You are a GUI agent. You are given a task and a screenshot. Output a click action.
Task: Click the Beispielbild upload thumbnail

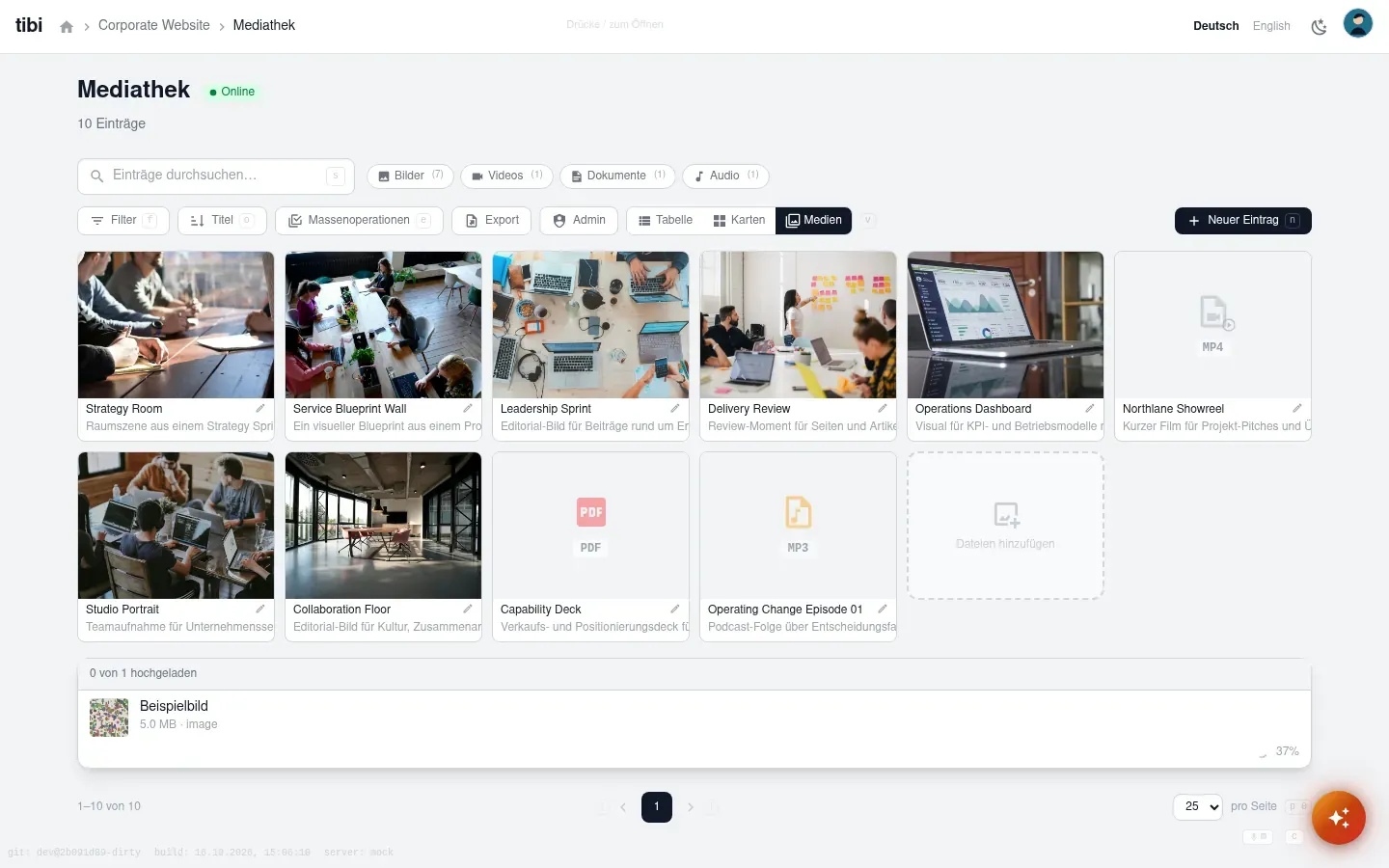[x=109, y=718]
